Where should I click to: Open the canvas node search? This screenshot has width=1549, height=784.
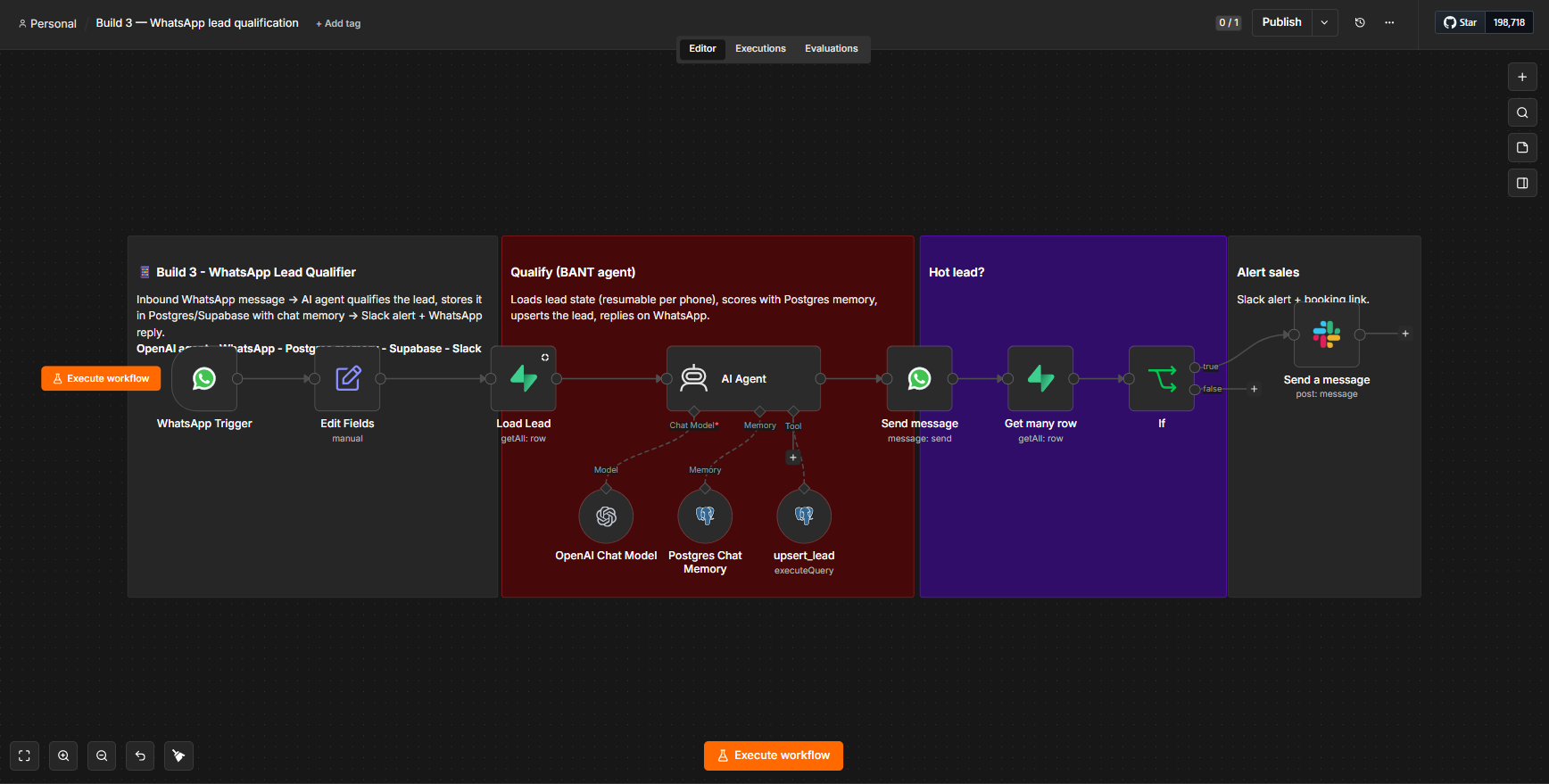(1522, 112)
